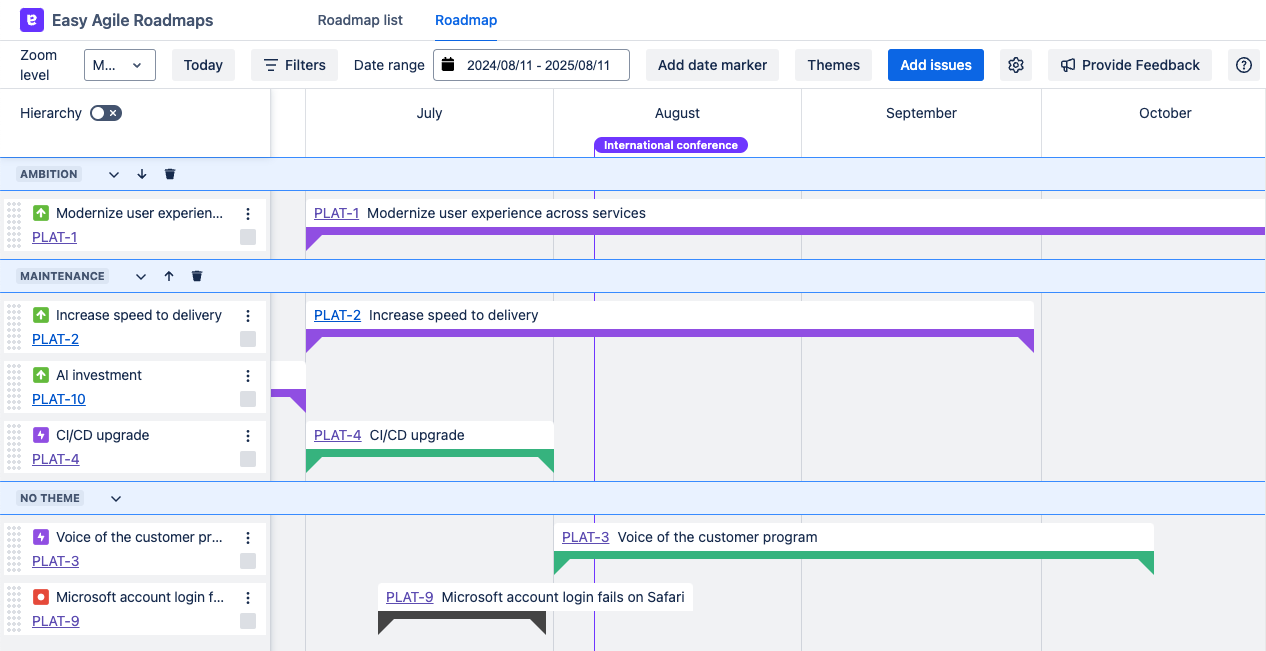Move the Maintenance theme up with arrow
1266x651 pixels.
pos(169,276)
